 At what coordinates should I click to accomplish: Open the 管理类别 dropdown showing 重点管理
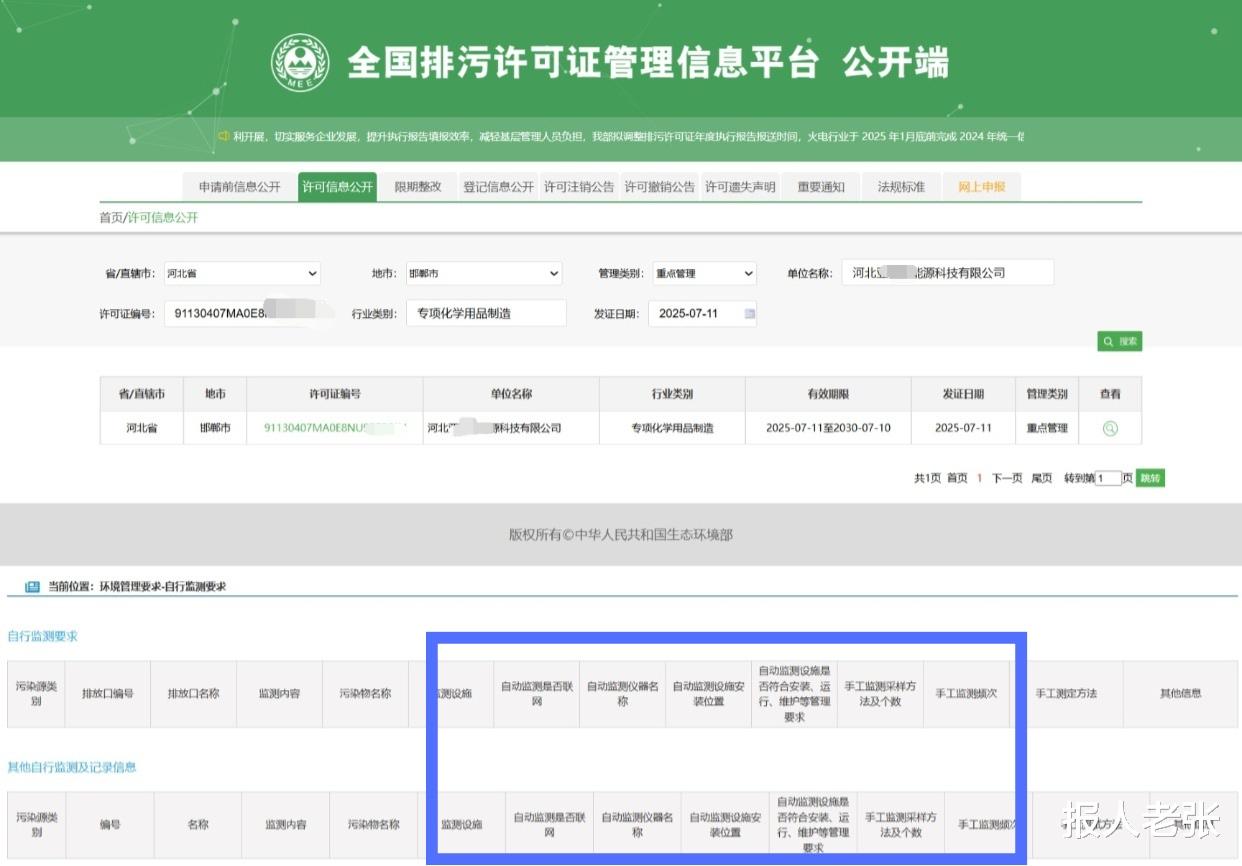705,273
